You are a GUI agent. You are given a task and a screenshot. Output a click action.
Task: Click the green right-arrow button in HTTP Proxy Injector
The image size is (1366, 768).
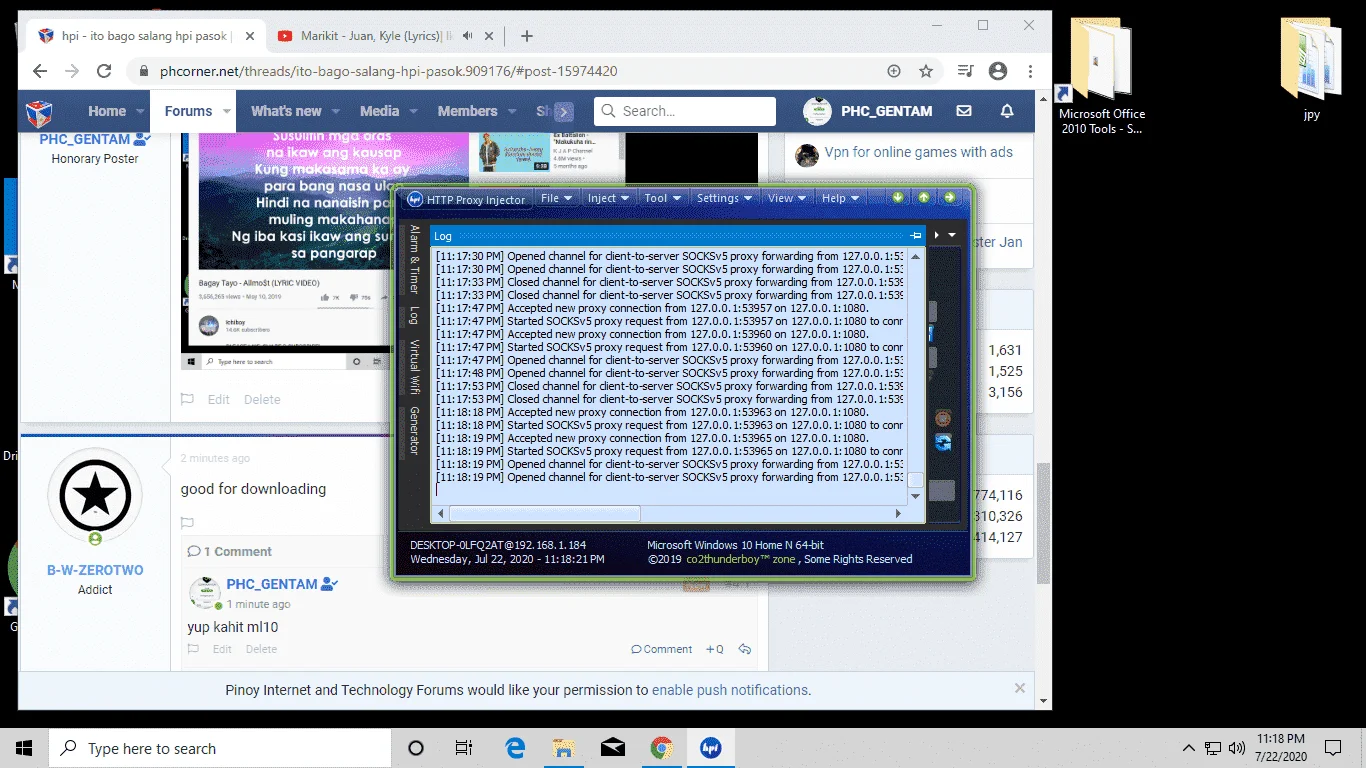(x=950, y=198)
